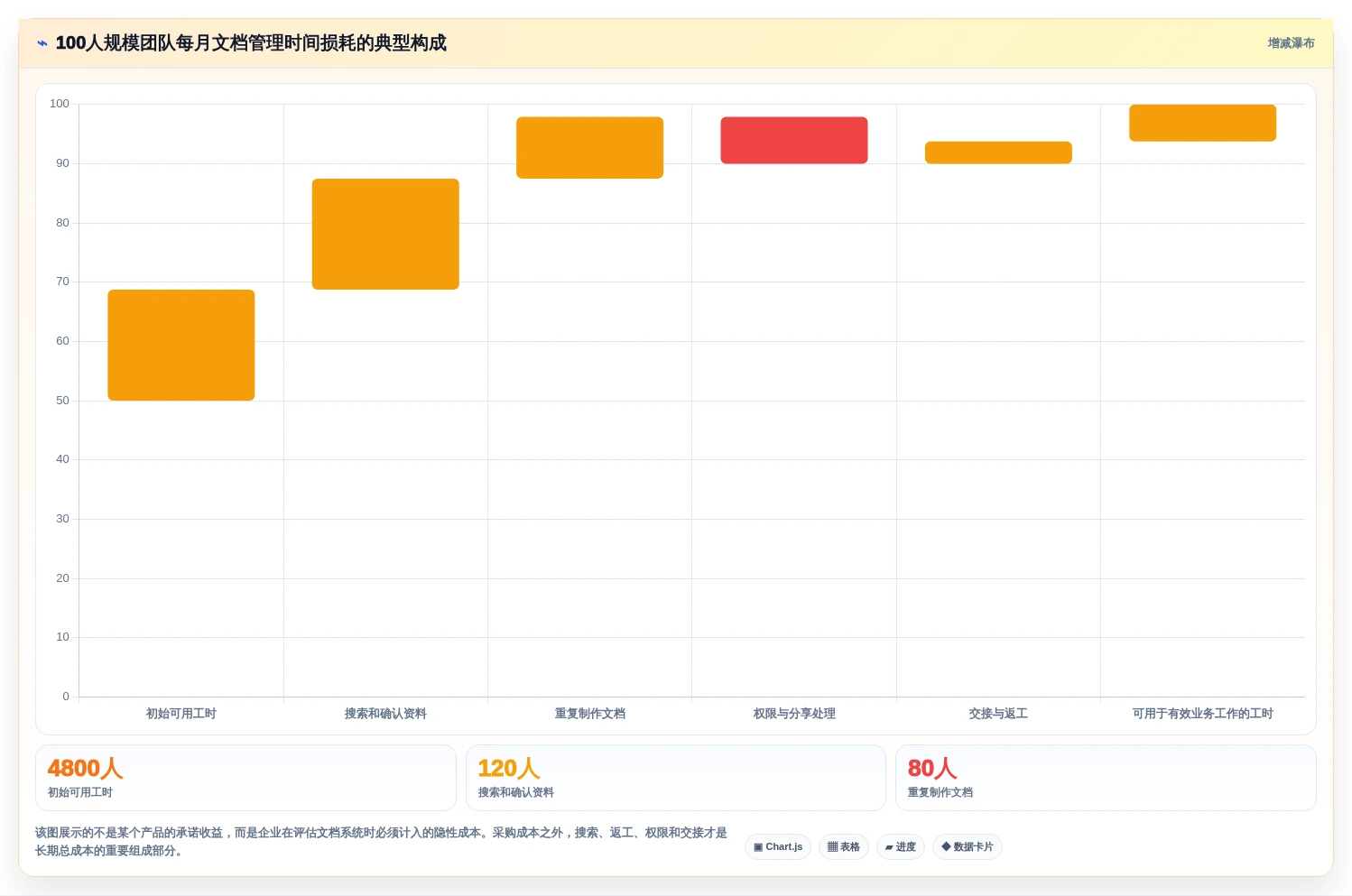
Task: Select the 重复制作文档 orange bar
Action: (589, 147)
